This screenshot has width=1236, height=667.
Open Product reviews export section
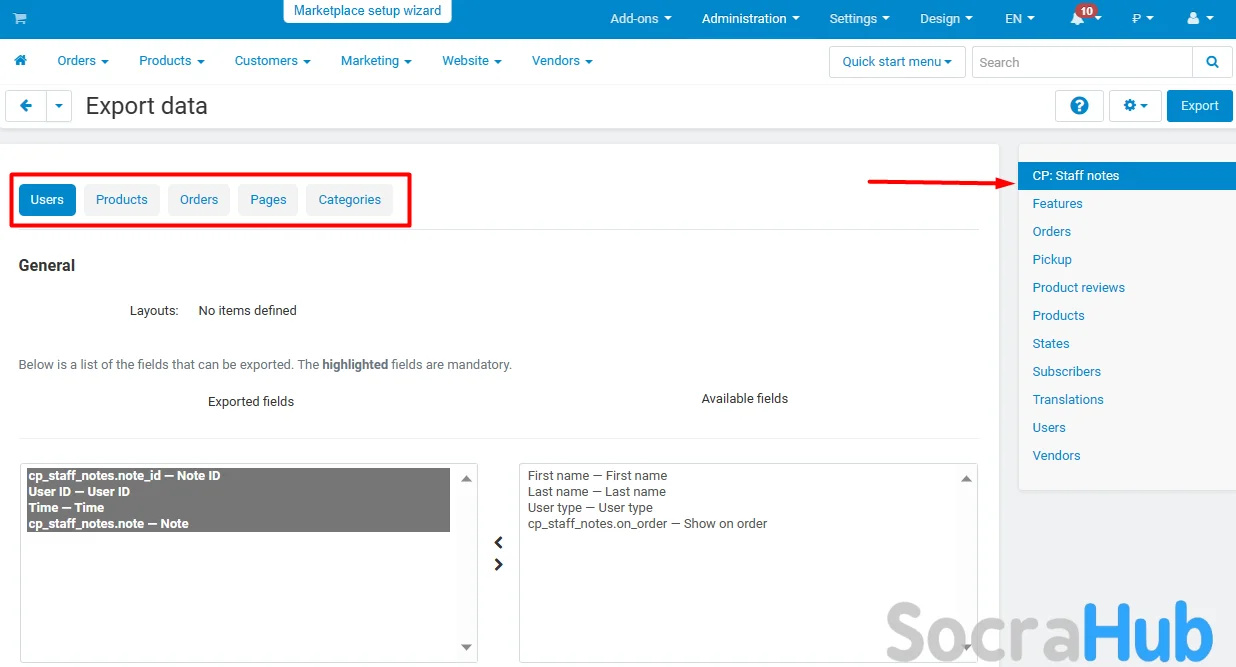click(1078, 288)
